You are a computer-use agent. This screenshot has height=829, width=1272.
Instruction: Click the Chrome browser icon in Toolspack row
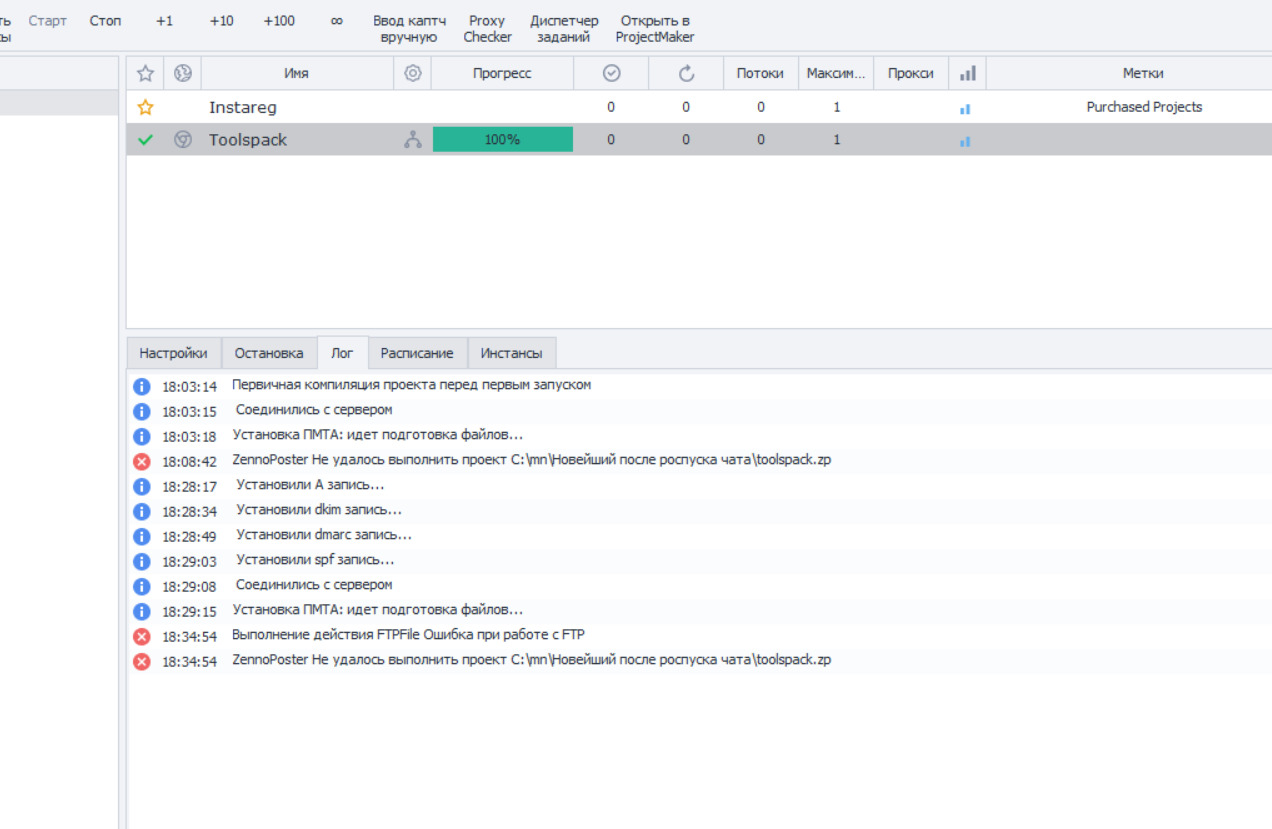pos(182,140)
